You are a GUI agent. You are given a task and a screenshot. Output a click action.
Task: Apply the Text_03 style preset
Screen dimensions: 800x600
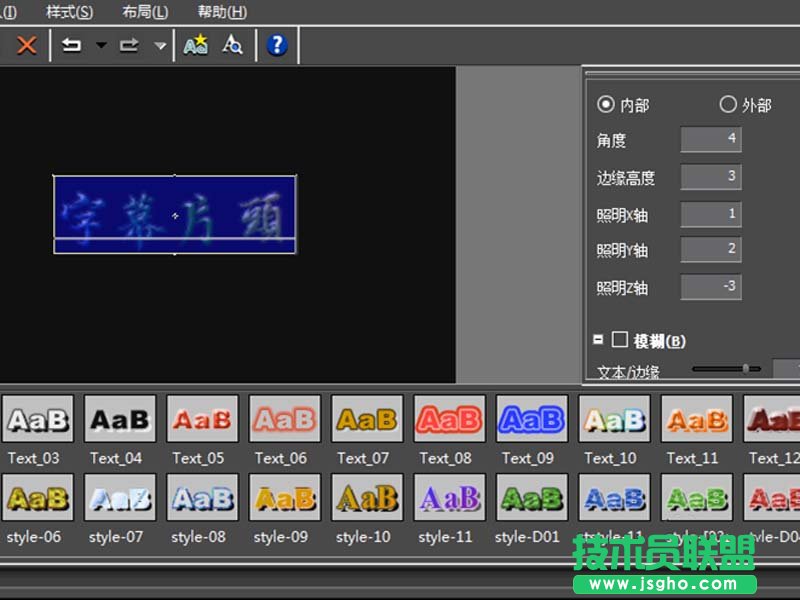tap(37, 420)
